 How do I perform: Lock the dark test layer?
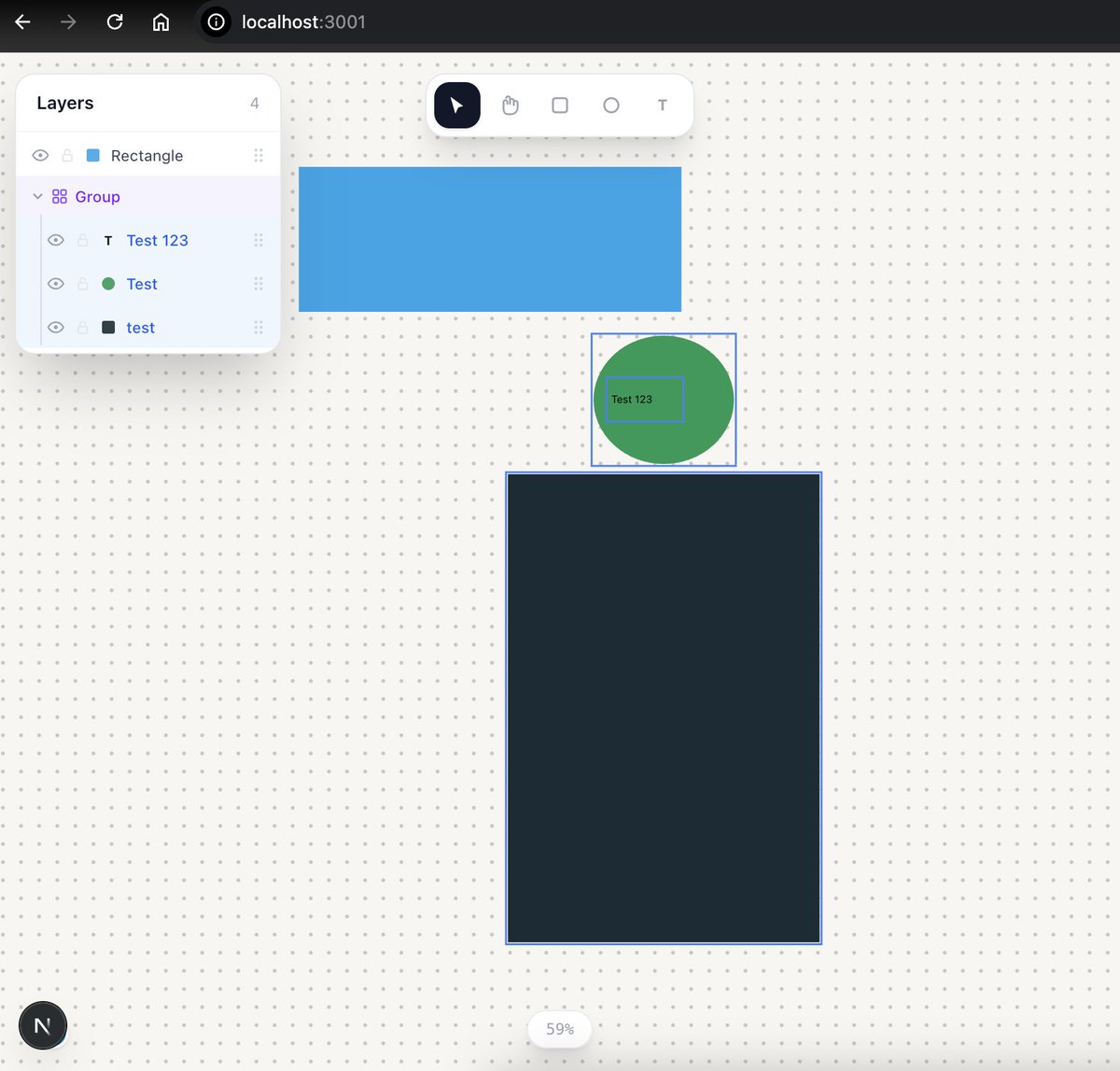83,328
